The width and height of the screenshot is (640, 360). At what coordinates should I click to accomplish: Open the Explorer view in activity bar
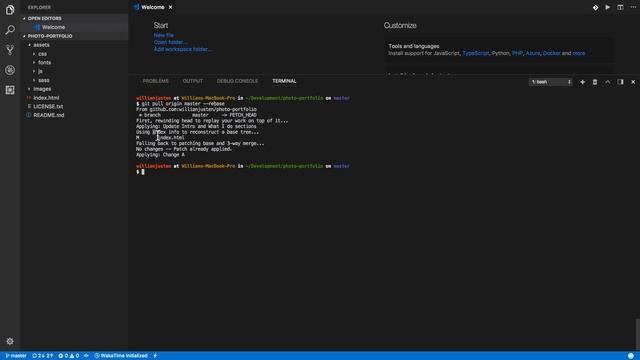pos(10,9)
